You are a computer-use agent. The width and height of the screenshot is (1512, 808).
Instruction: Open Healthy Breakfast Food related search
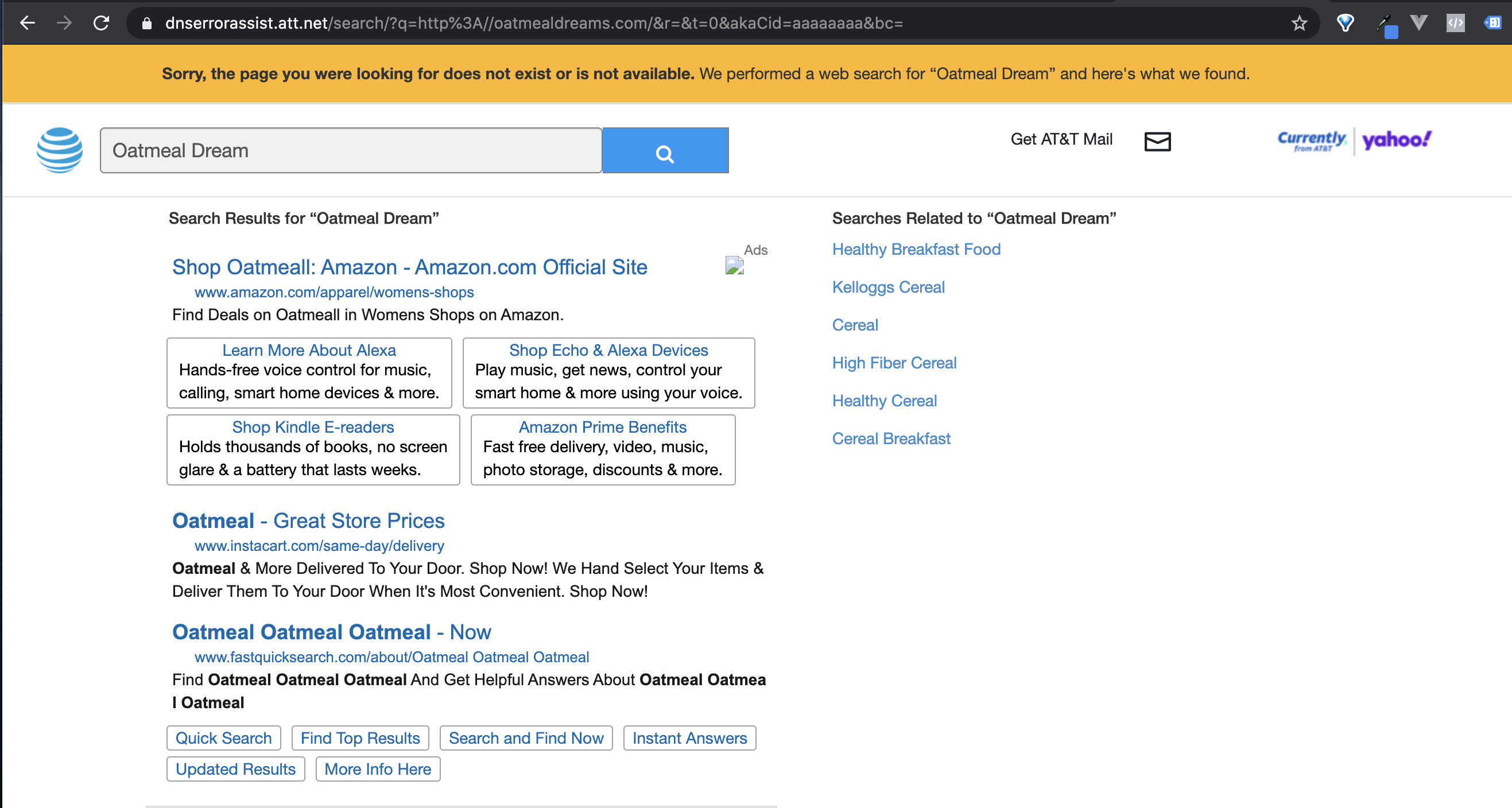[916, 250]
